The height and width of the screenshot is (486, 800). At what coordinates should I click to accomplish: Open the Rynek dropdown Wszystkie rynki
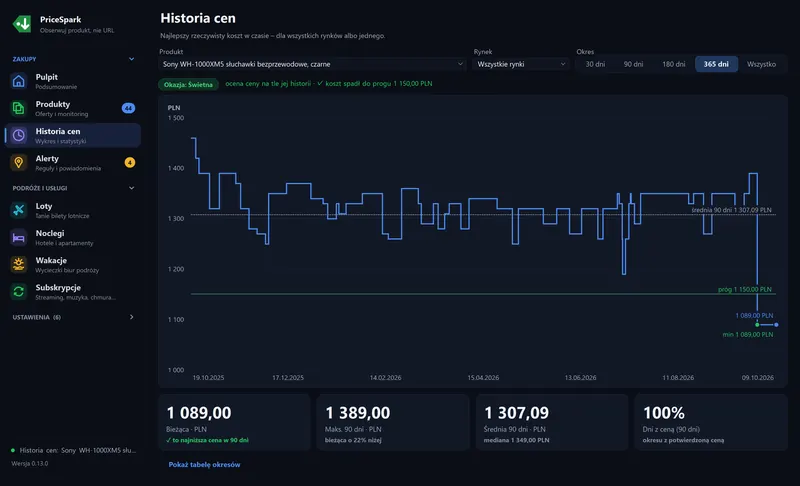pyautogui.click(x=521, y=64)
